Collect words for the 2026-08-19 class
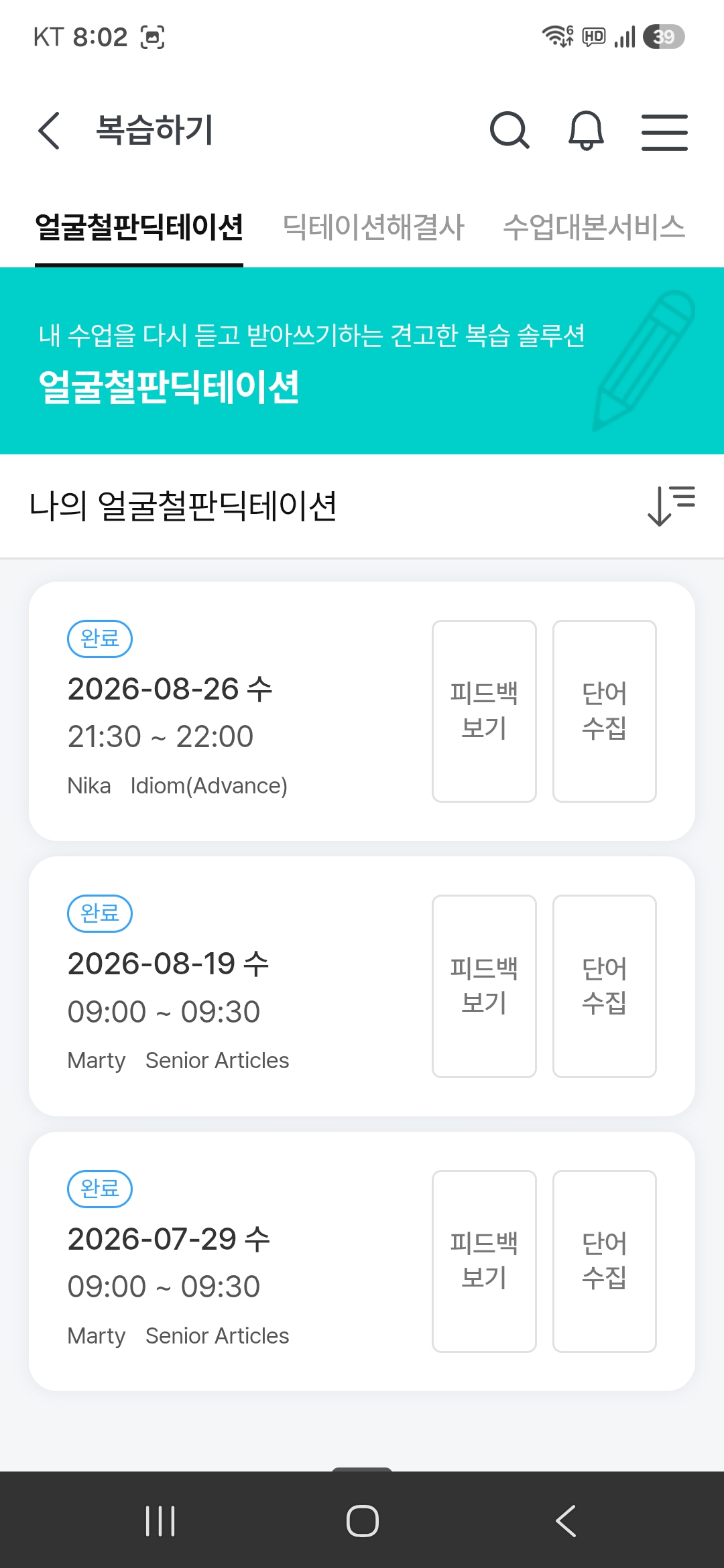The image size is (724, 1568). click(x=604, y=986)
